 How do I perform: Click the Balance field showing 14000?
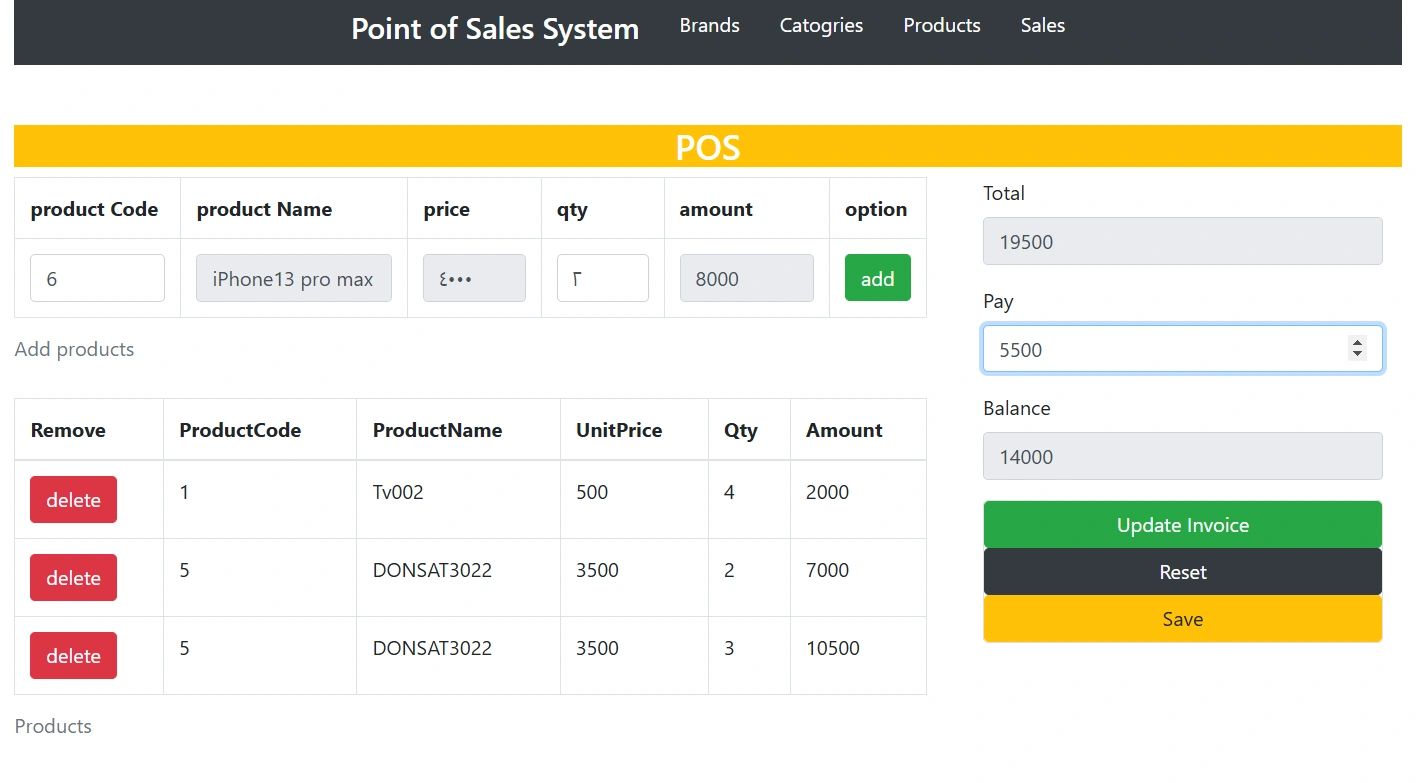[x=1182, y=456]
